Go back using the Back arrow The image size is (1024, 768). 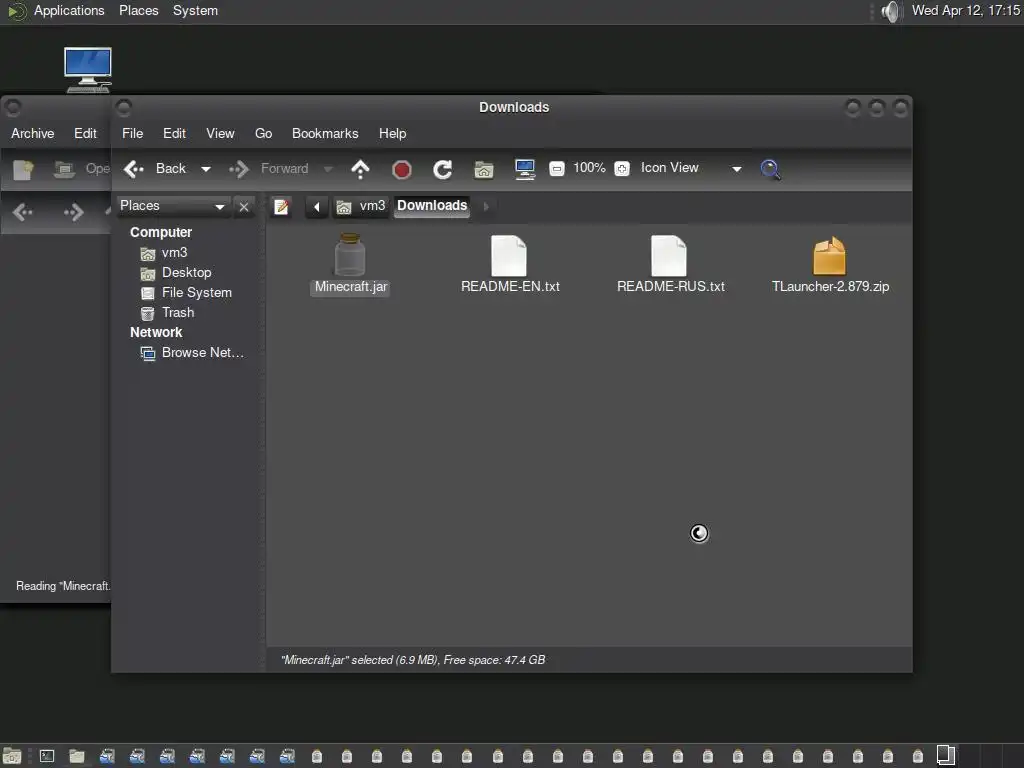[x=155, y=169]
